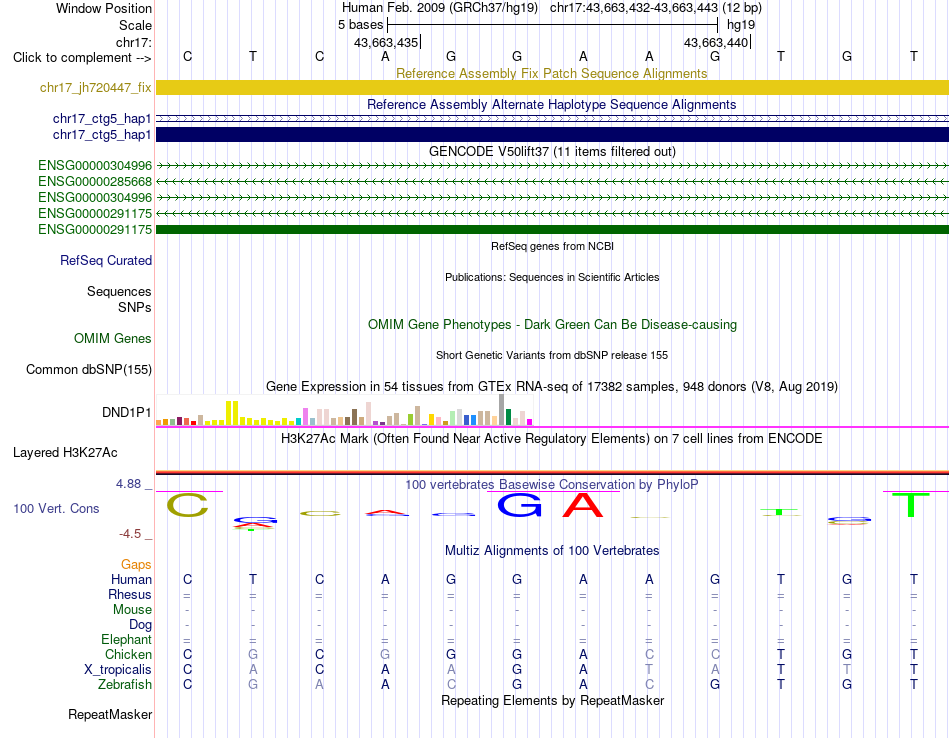The height and width of the screenshot is (738, 950).
Task: Open the Alternate Haplotype Sequence Alignments title
Action: [x=551, y=104]
